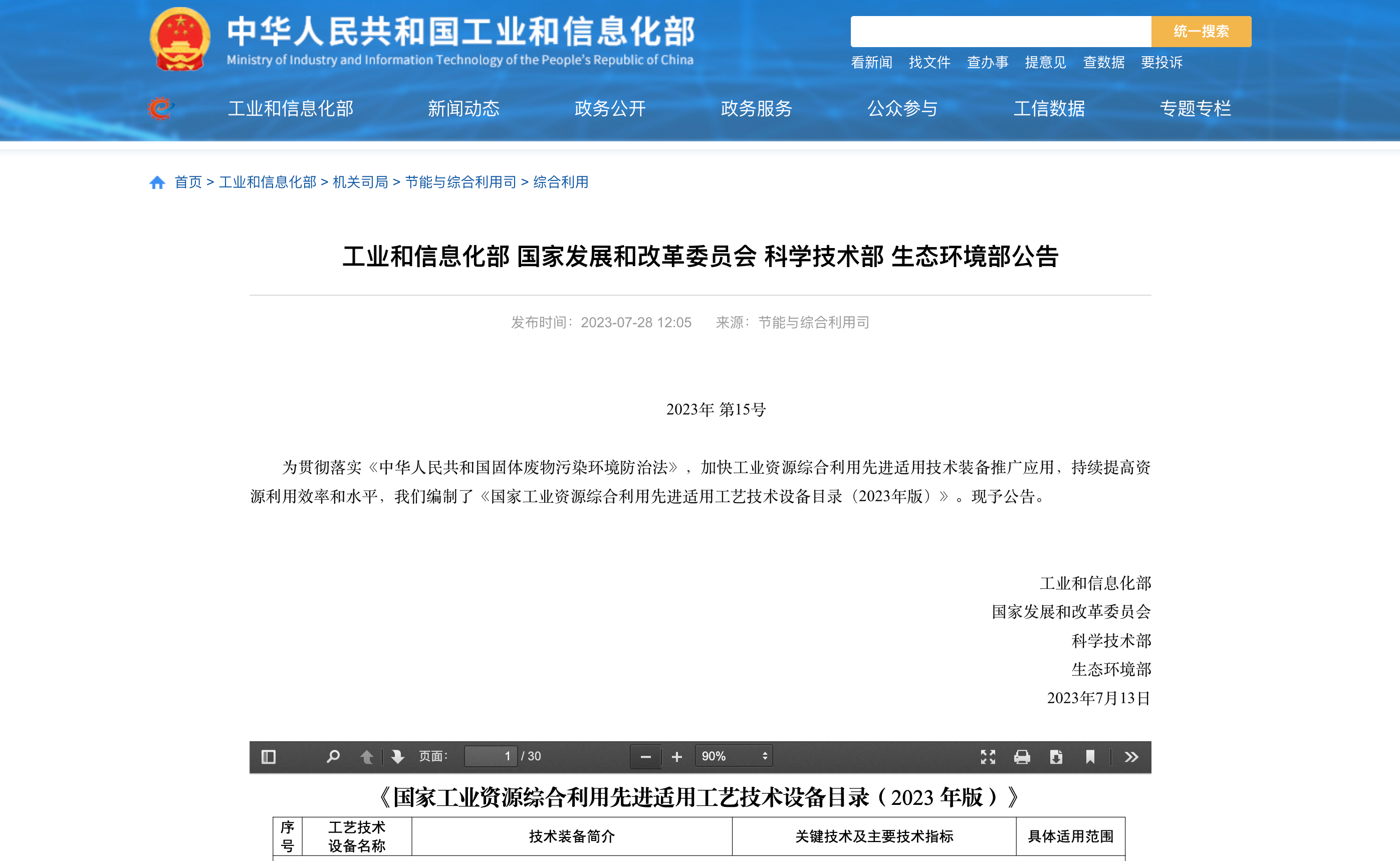Click the 关键技术及主要技术指标 table header
The image size is (1400, 861).
tap(874, 836)
